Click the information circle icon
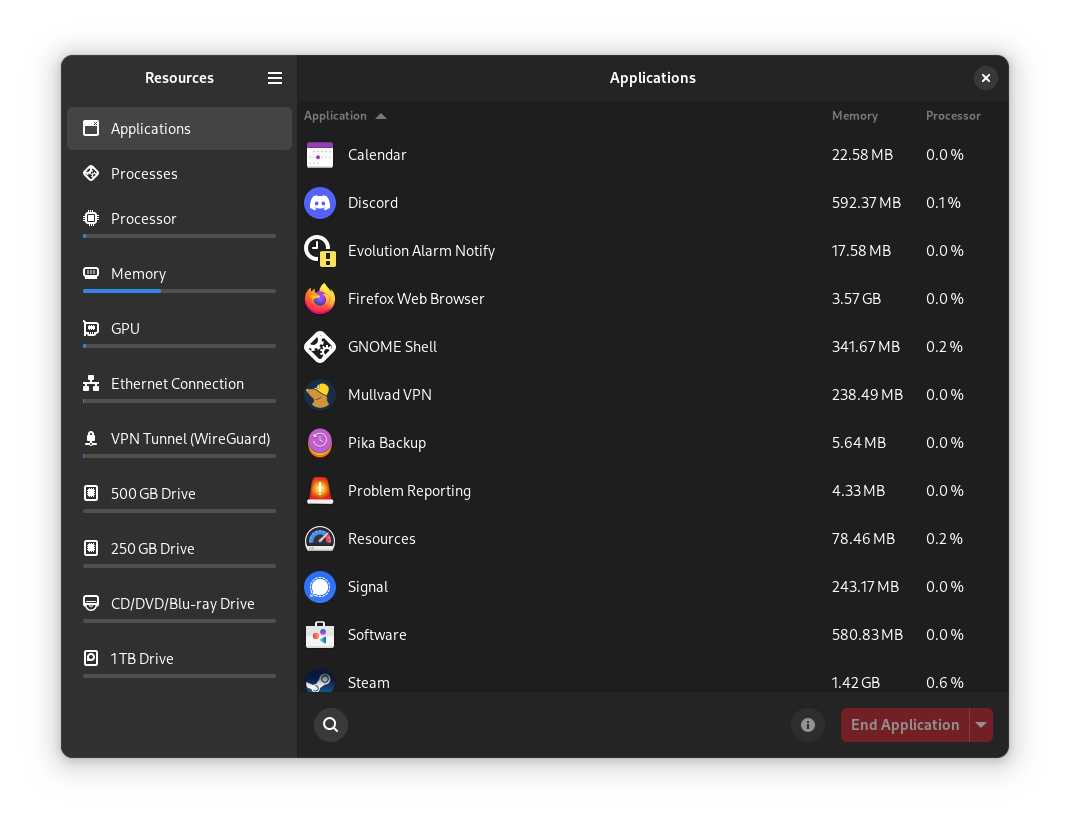Image resolution: width=1070 pixels, height=825 pixels. [x=807, y=724]
